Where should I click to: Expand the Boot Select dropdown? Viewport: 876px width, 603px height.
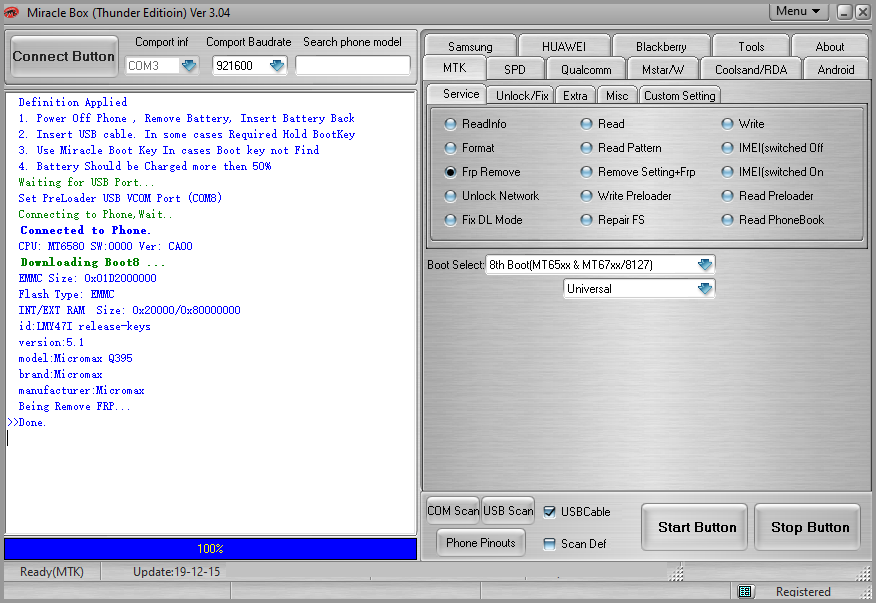coord(705,264)
